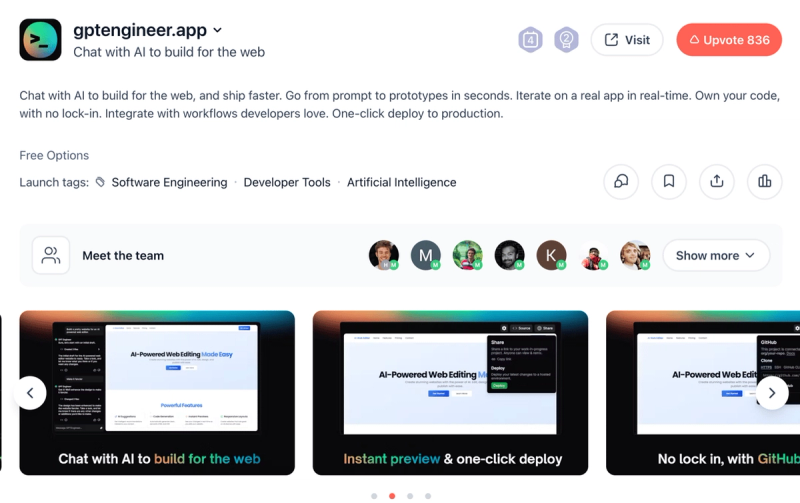Viewport: 800px width, 503px height.
Task: Open the Instant preview screenshot thumbnail
Action: 450,393
